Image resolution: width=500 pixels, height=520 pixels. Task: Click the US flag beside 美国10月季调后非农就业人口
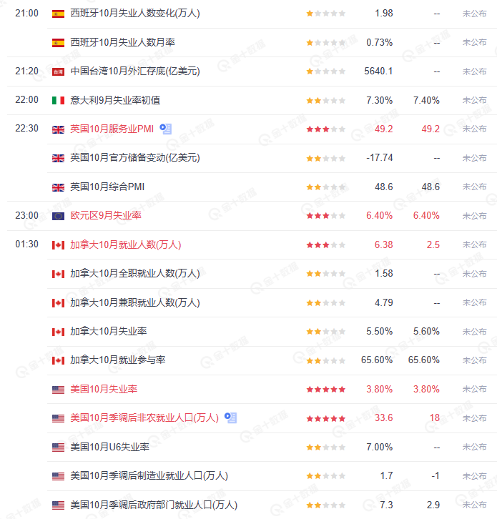coord(58,419)
